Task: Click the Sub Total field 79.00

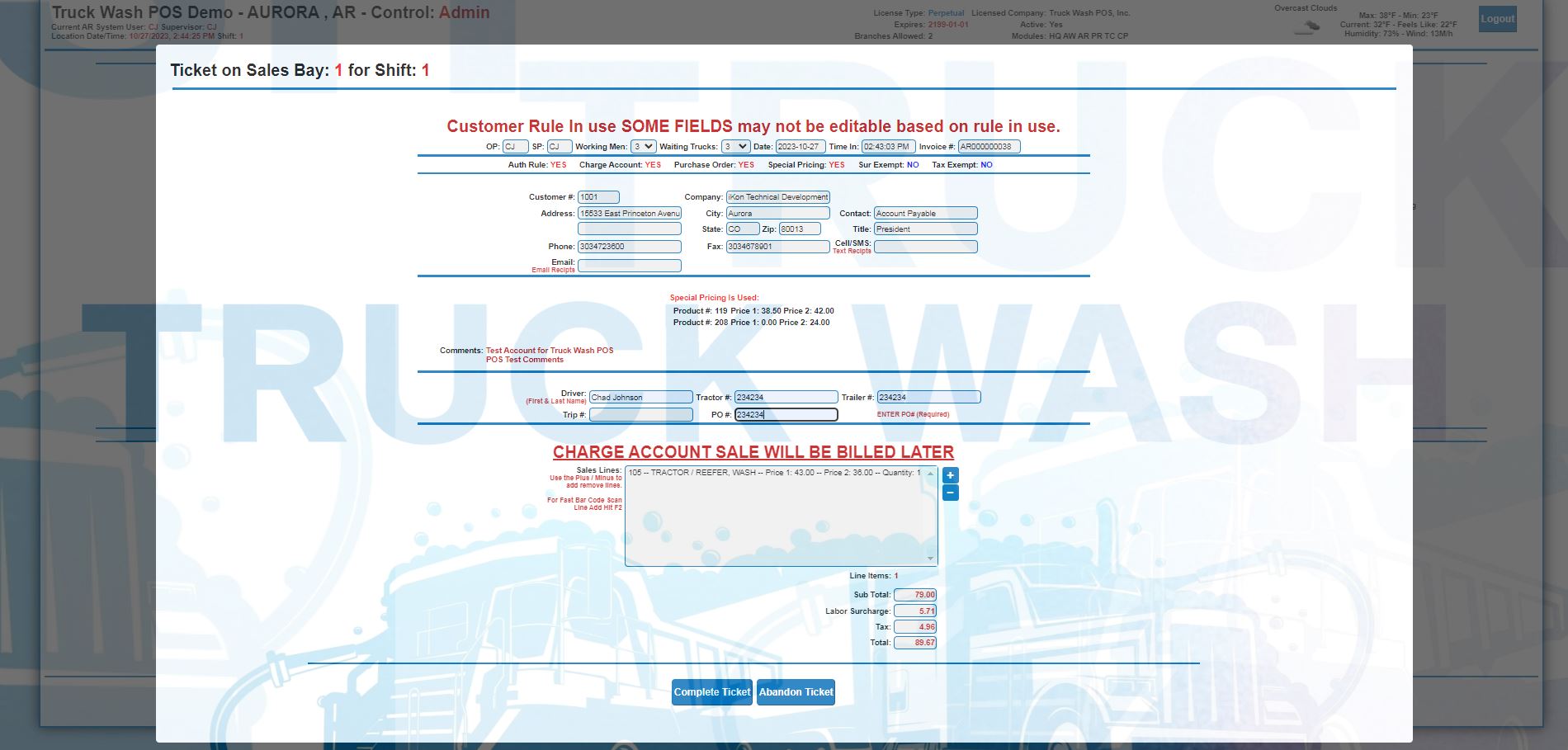Action: [x=914, y=595]
